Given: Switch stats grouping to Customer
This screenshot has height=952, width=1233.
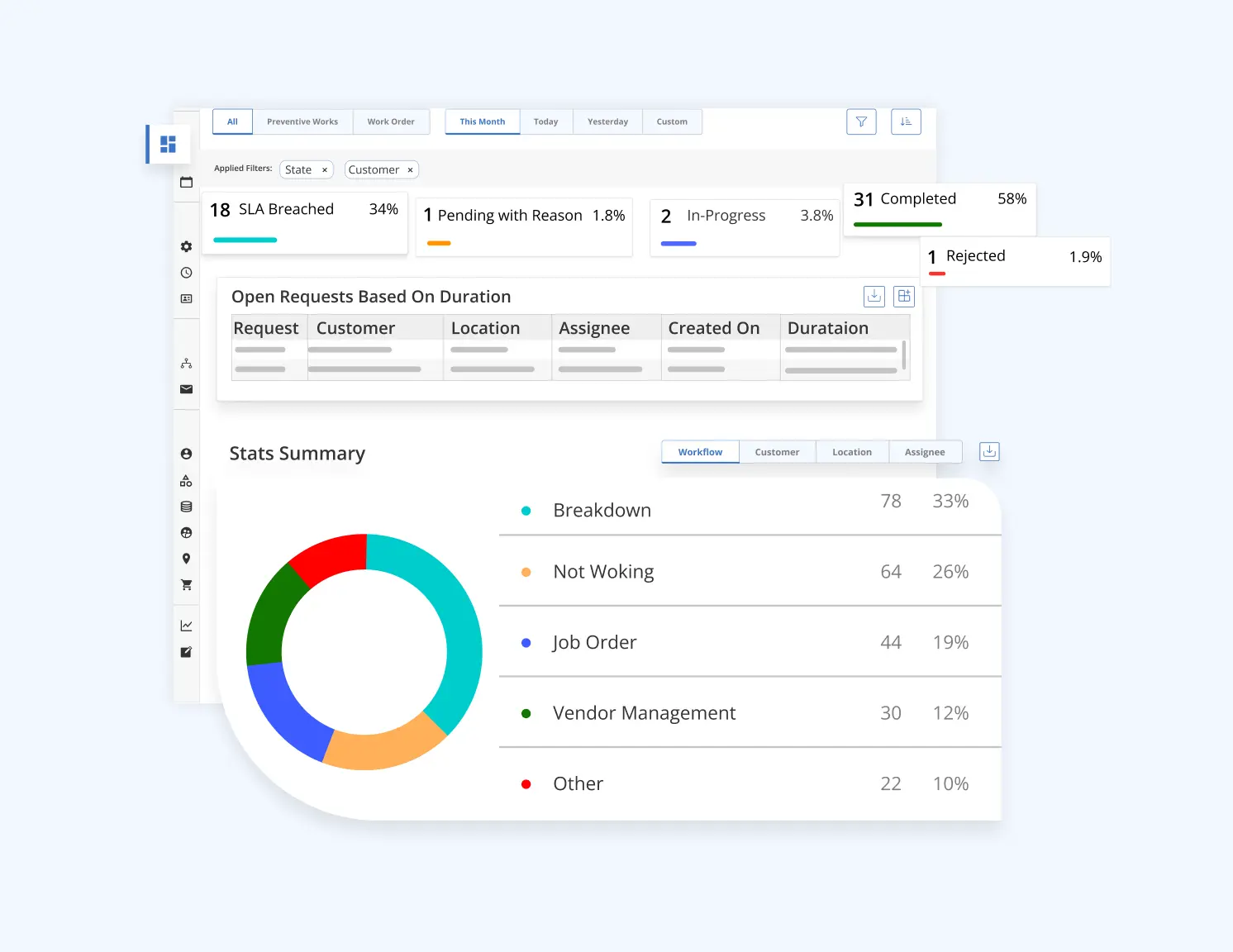Looking at the screenshot, I should coord(776,451).
